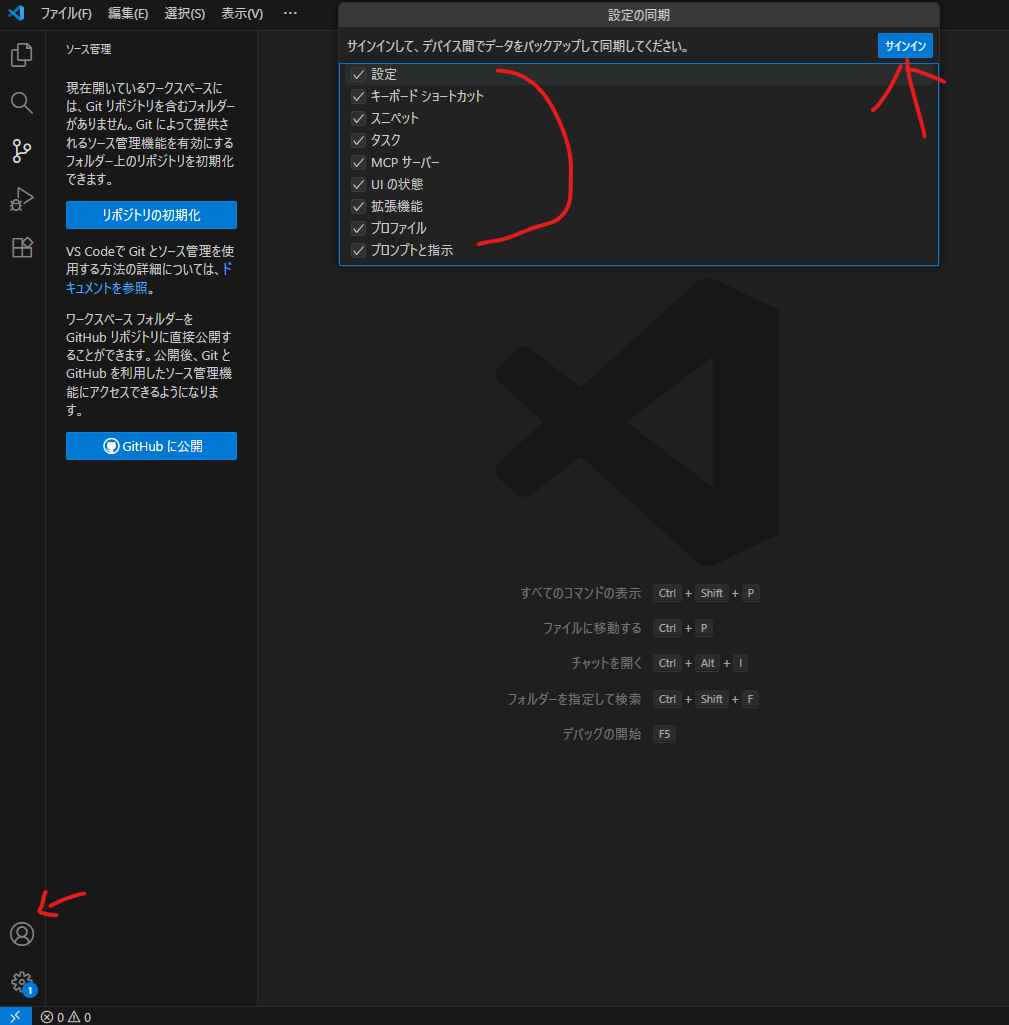The height and width of the screenshot is (1025, 1009).
Task: Uncheck the プロンプトと指示 option
Action: click(358, 251)
